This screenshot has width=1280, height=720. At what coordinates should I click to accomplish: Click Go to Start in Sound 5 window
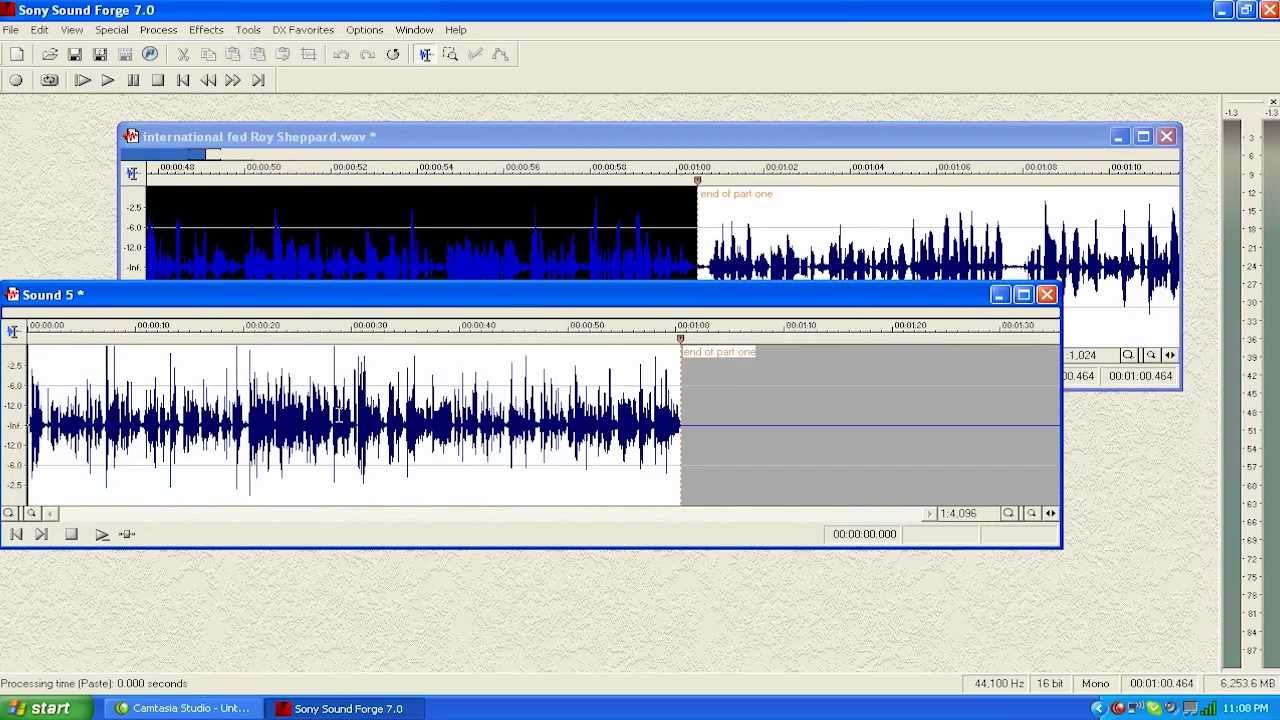click(x=16, y=535)
